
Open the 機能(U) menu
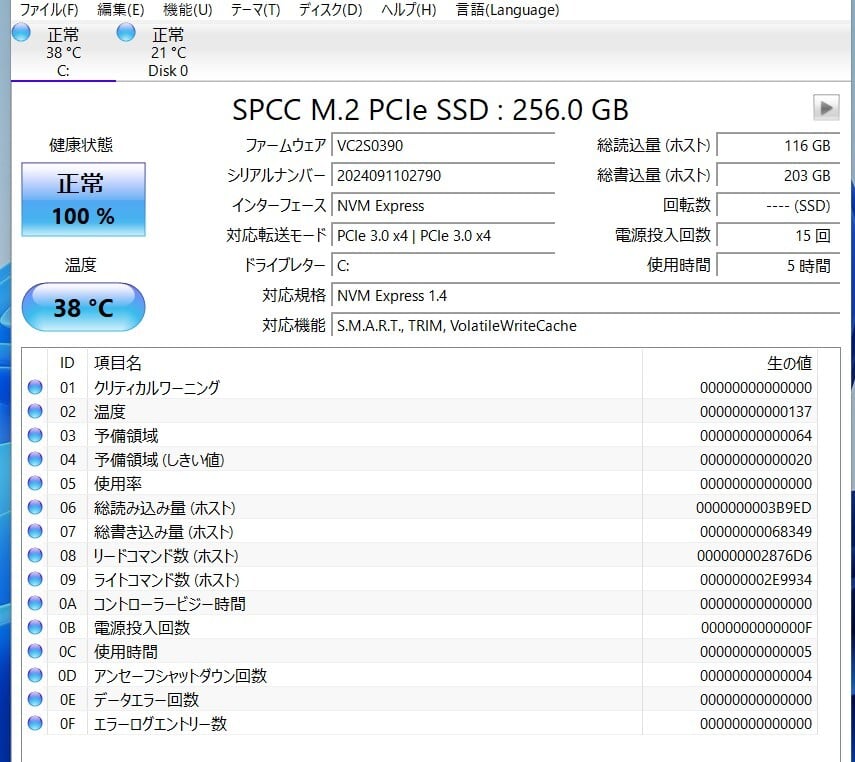point(187,10)
